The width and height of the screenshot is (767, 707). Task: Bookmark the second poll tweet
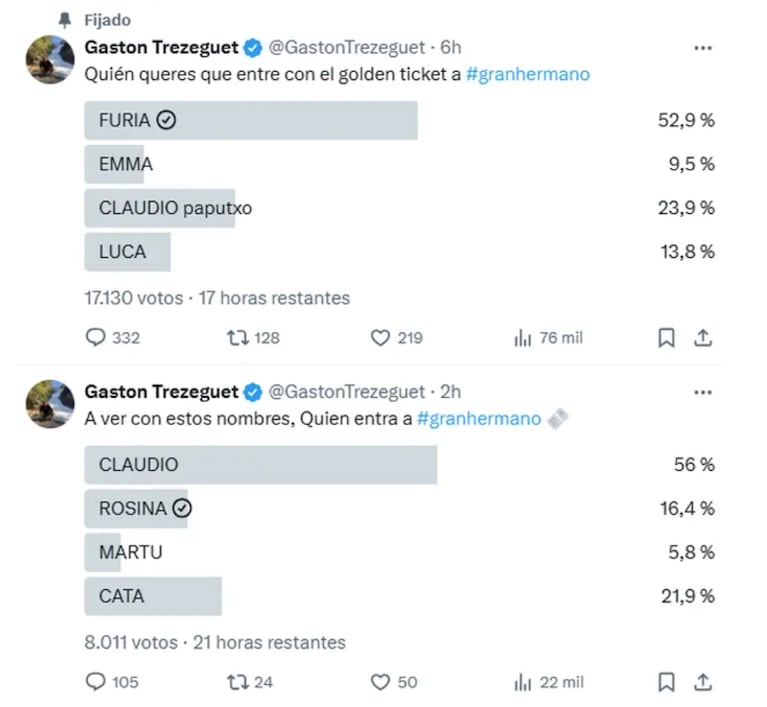666,682
